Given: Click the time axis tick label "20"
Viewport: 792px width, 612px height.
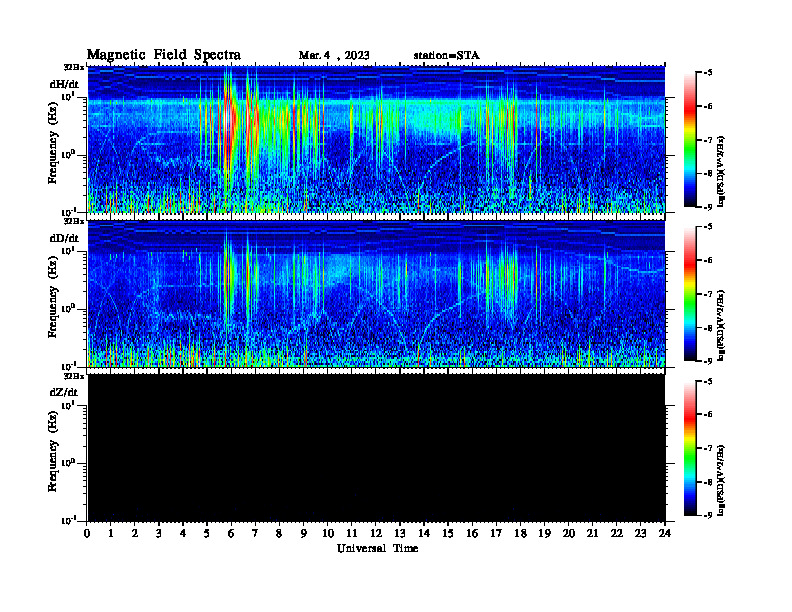Looking at the screenshot, I should pyautogui.click(x=569, y=533).
